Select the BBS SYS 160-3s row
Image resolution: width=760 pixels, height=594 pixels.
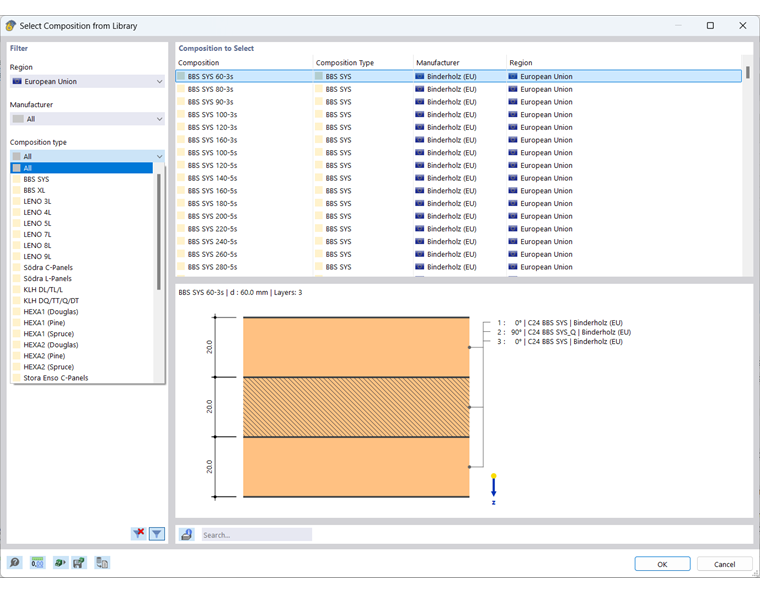pyautogui.click(x=458, y=140)
